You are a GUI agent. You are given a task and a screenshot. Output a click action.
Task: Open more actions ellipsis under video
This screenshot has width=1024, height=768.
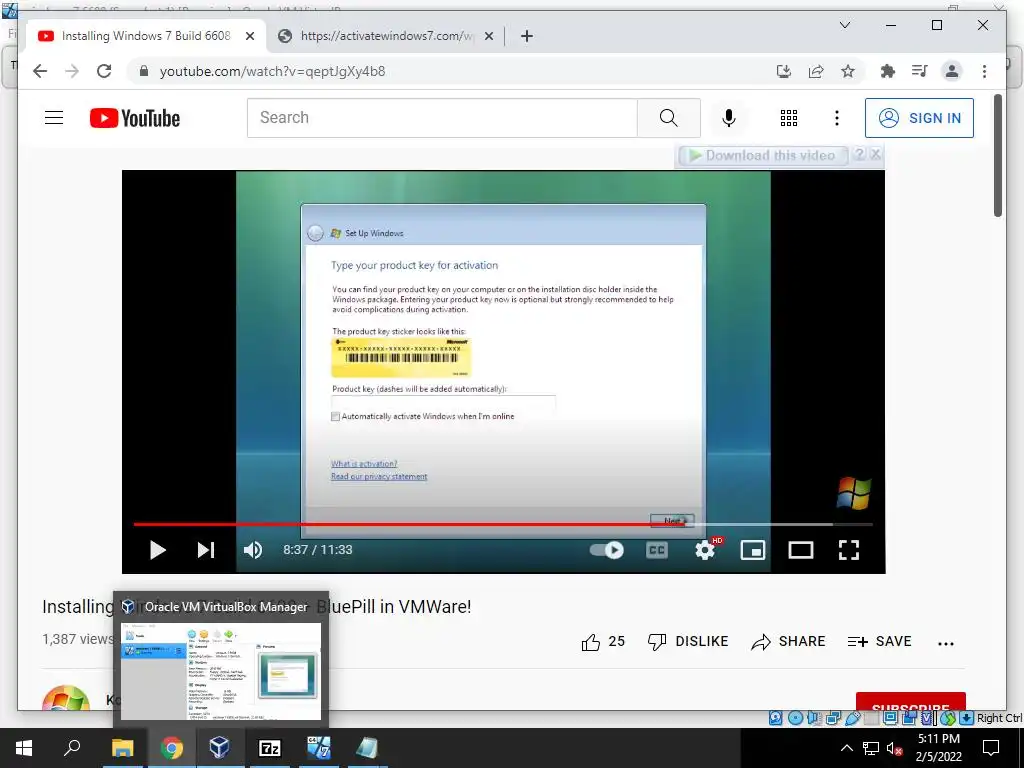(x=946, y=643)
